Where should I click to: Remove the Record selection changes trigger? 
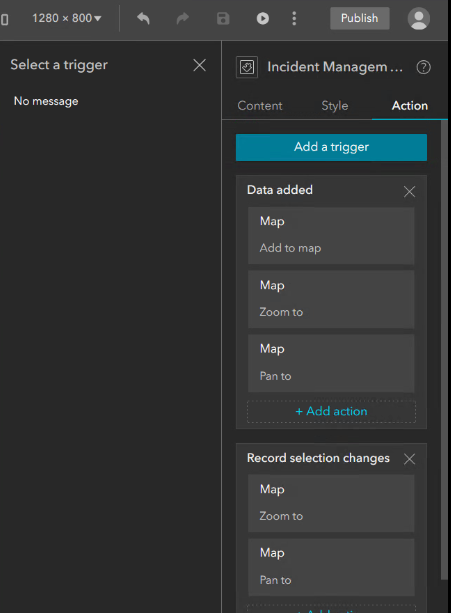[409, 459]
